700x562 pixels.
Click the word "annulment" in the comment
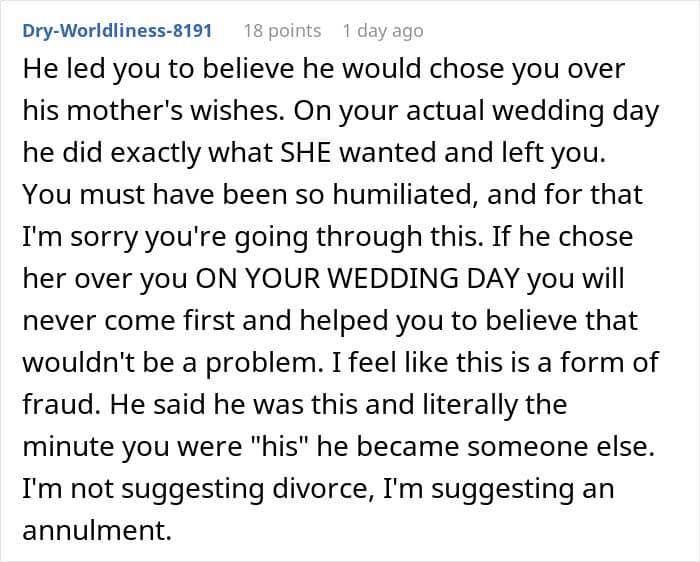coord(96,530)
